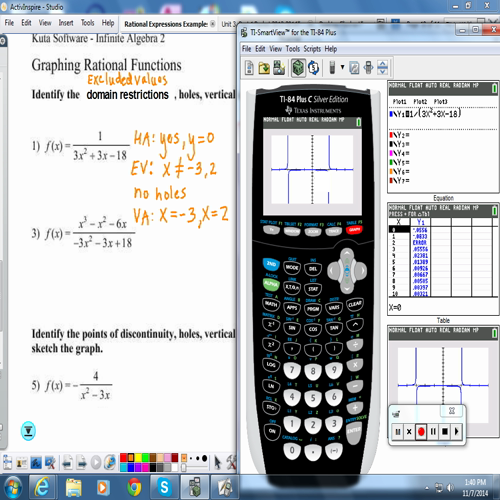Click the ZOOM key on calculator
This screenshot has height=500, width=500.
[313, 231]
